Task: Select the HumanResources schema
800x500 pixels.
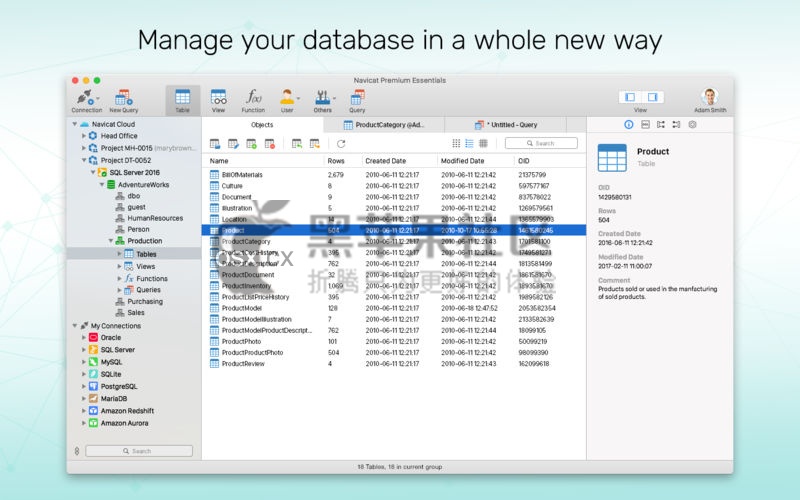Action: pyautogui.click(x=149, y=218)
